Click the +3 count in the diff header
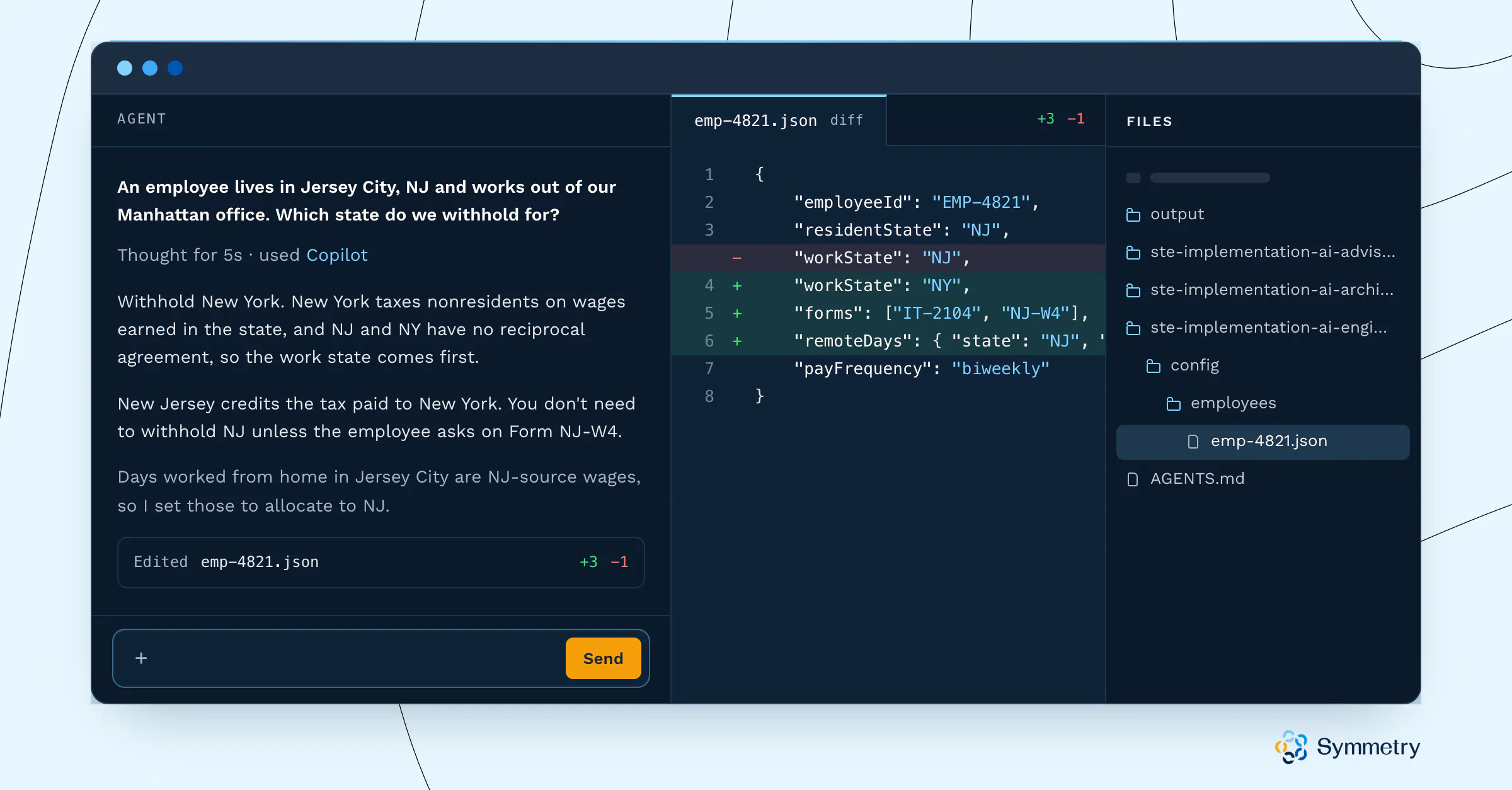Image resolution: width=1512 pixels, height=790 pixels. coord(1046,119)
